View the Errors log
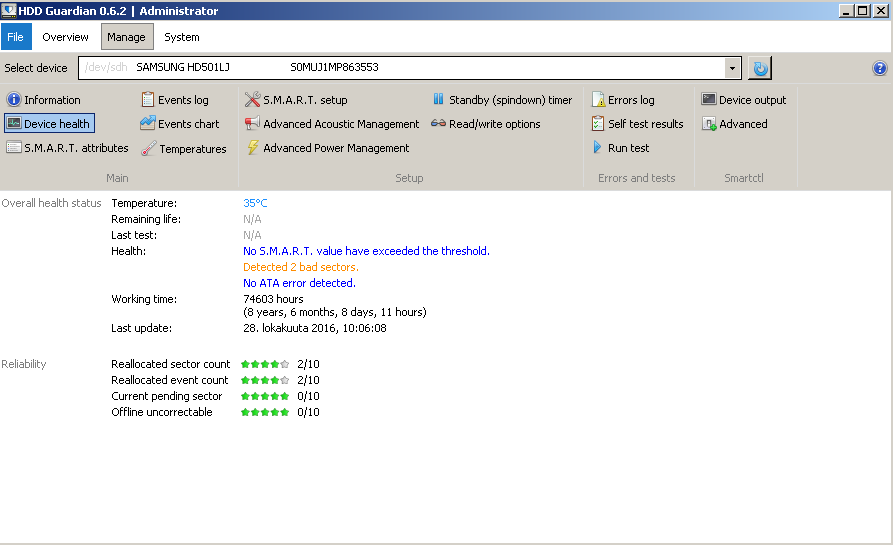The image size is (893, 545). point(623,100)
